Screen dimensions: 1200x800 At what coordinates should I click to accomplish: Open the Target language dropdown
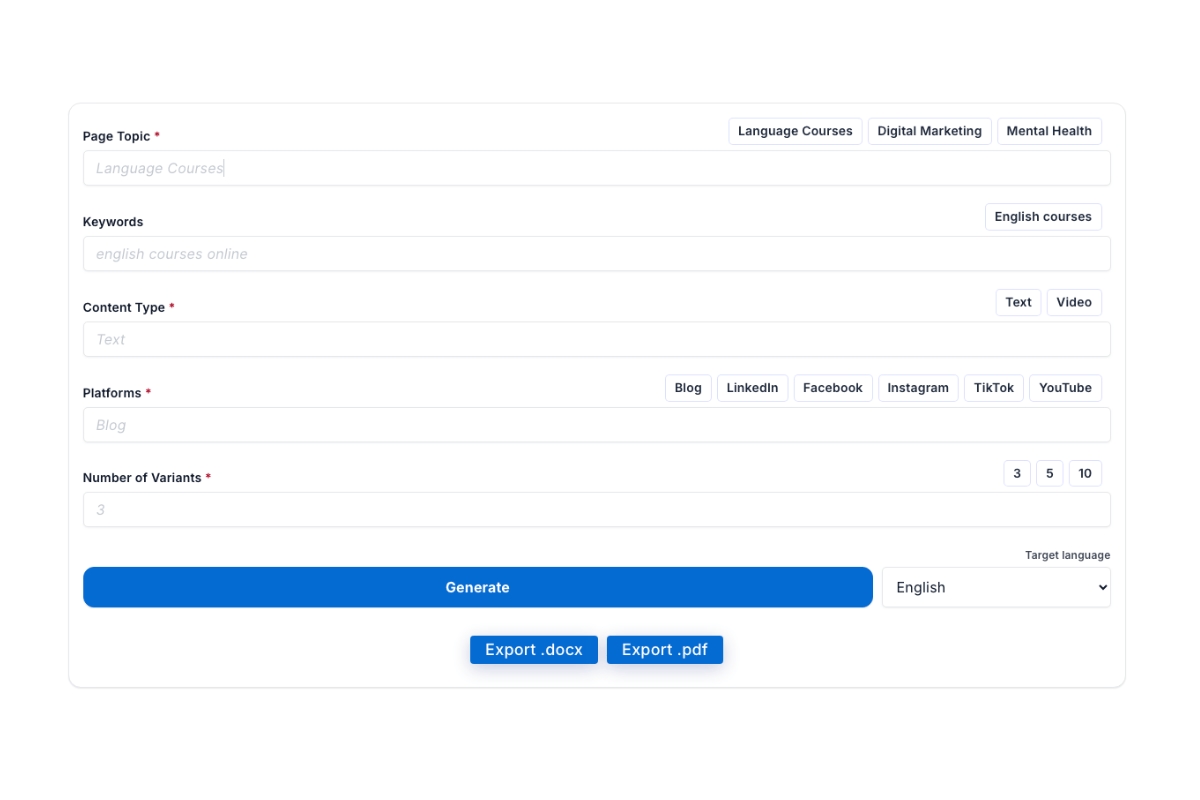[996, 588]
